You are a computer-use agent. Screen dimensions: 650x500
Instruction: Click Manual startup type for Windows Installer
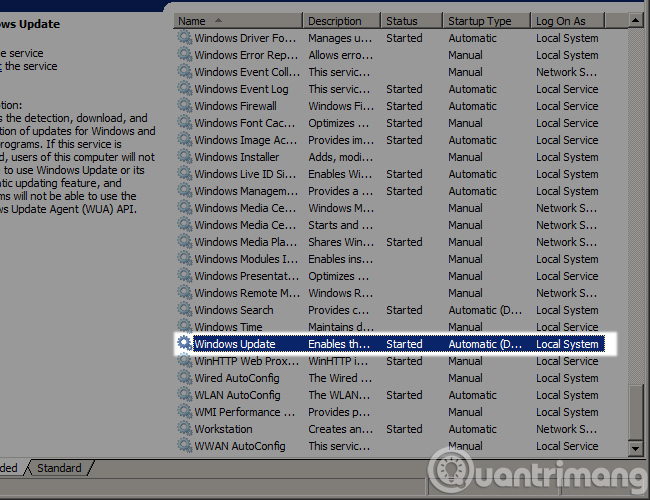[x=465, y=157]
